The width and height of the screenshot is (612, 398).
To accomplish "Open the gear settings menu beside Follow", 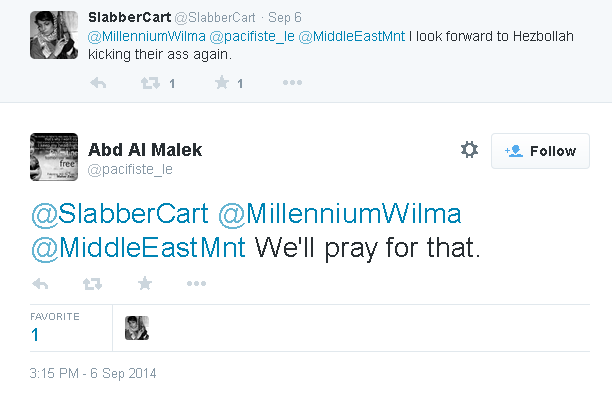I will tap(469, 150).
